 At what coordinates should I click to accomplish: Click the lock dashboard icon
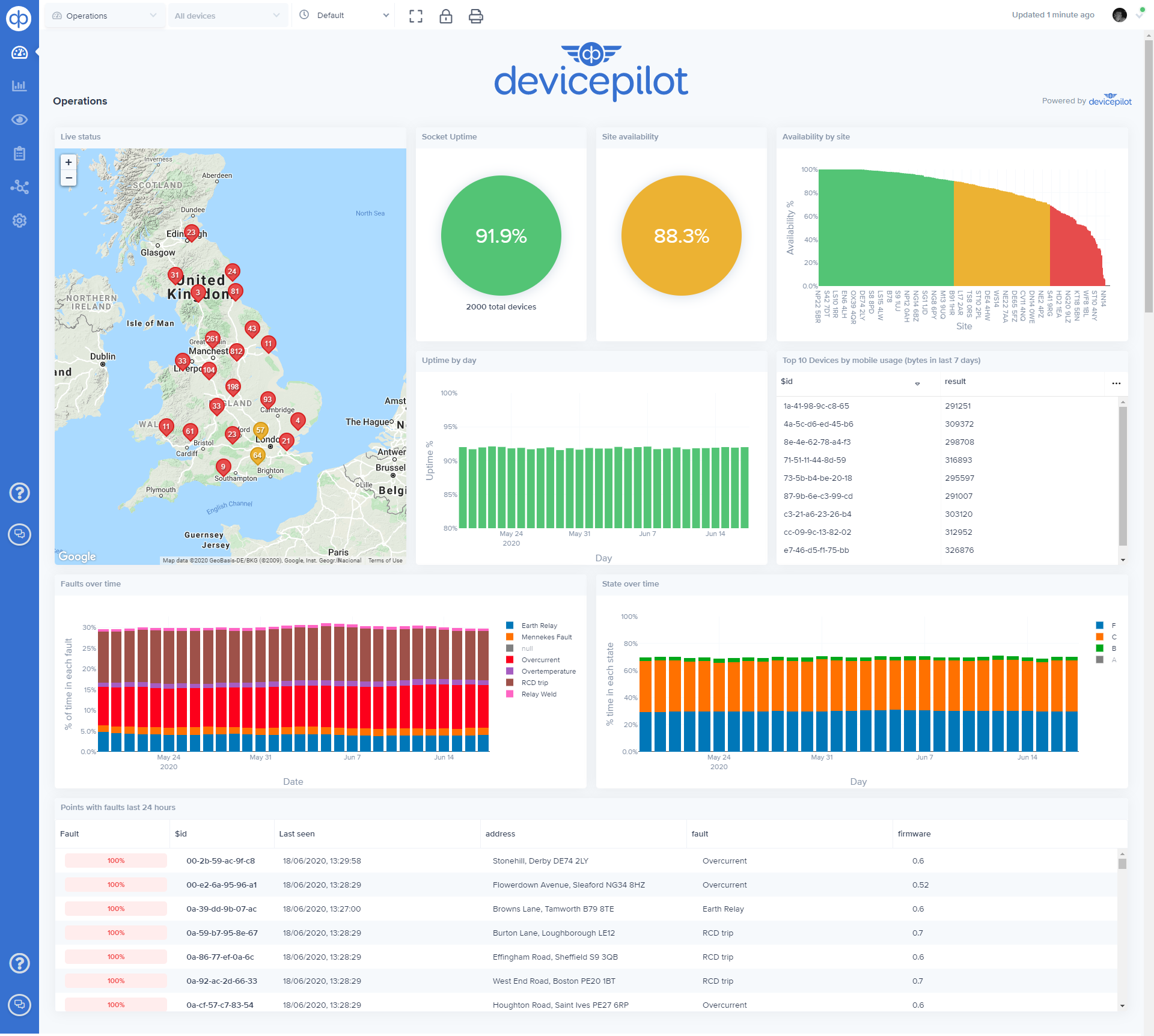tap(446, 16)
